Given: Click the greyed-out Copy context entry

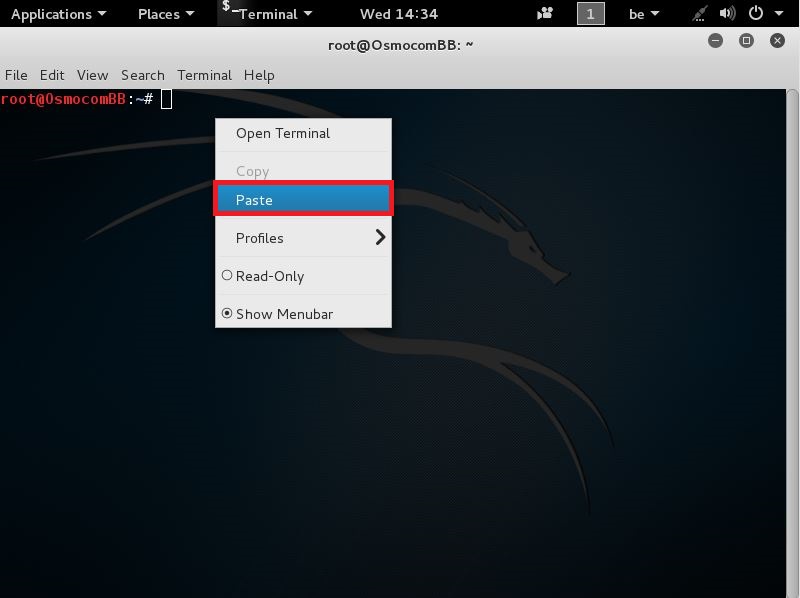Looking at the screenshot, I should pos(303,171).
